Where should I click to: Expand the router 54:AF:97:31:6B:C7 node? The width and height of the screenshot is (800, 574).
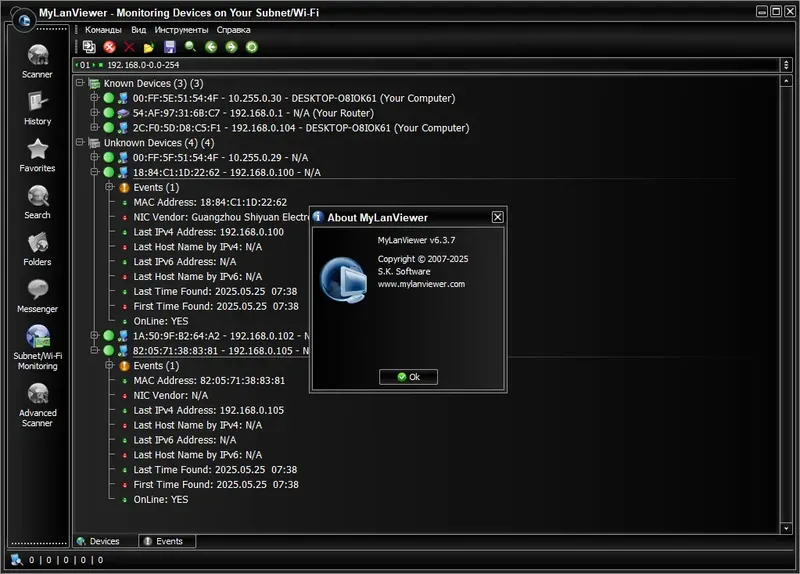coord(94,112)
